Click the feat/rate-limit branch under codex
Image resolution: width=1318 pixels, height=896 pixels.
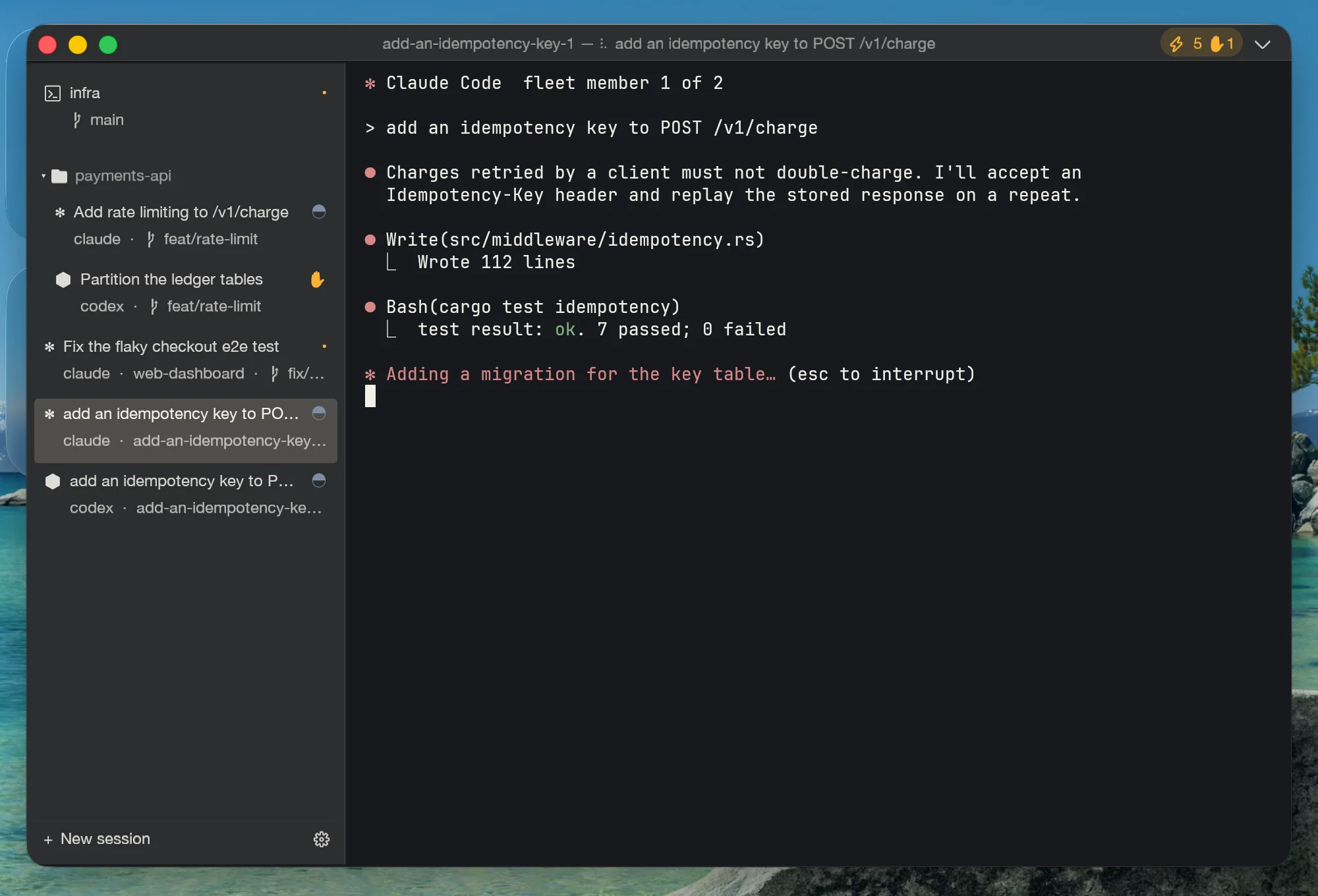point(206,306)
